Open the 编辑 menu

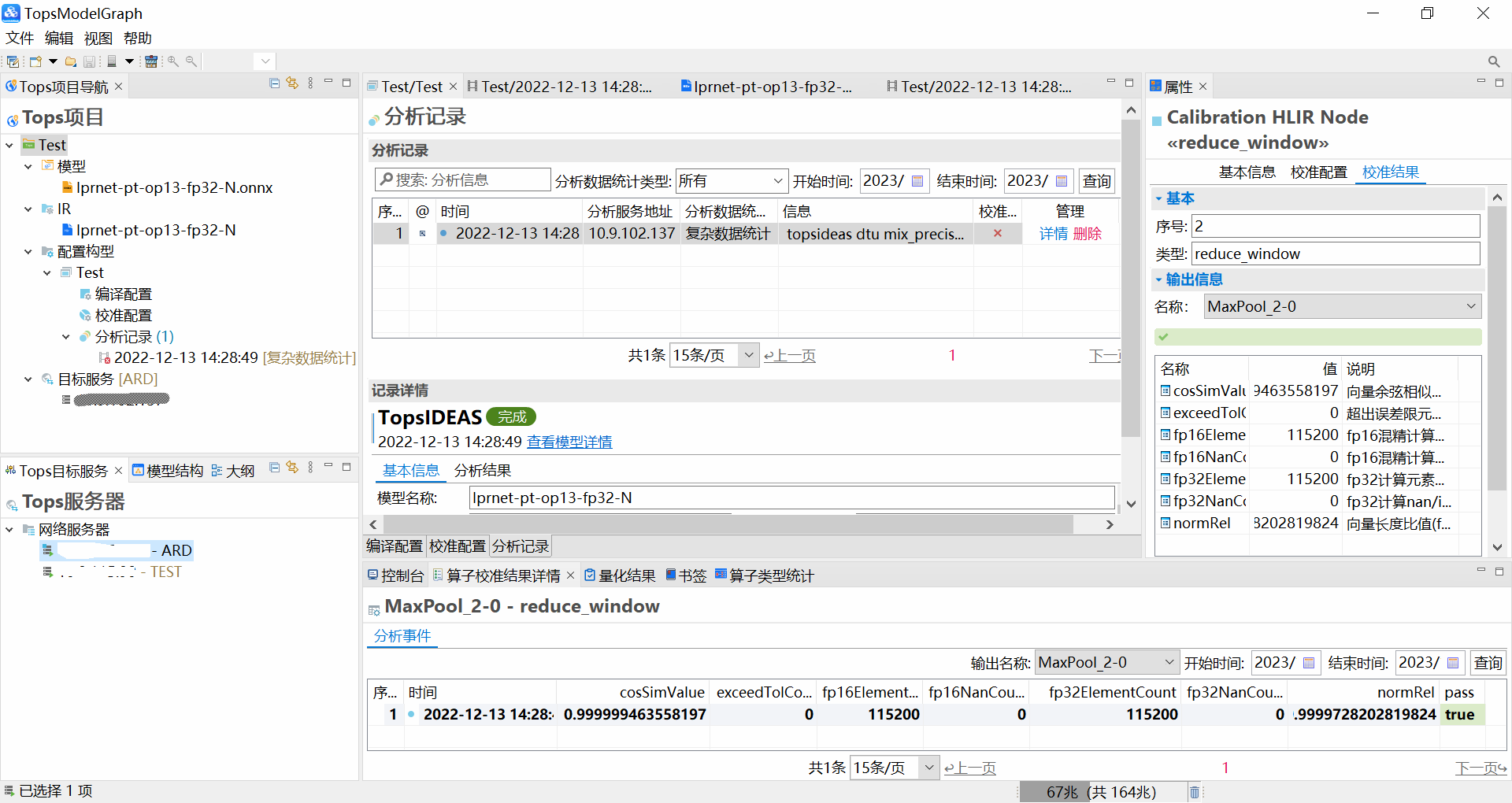pos(59,38)
